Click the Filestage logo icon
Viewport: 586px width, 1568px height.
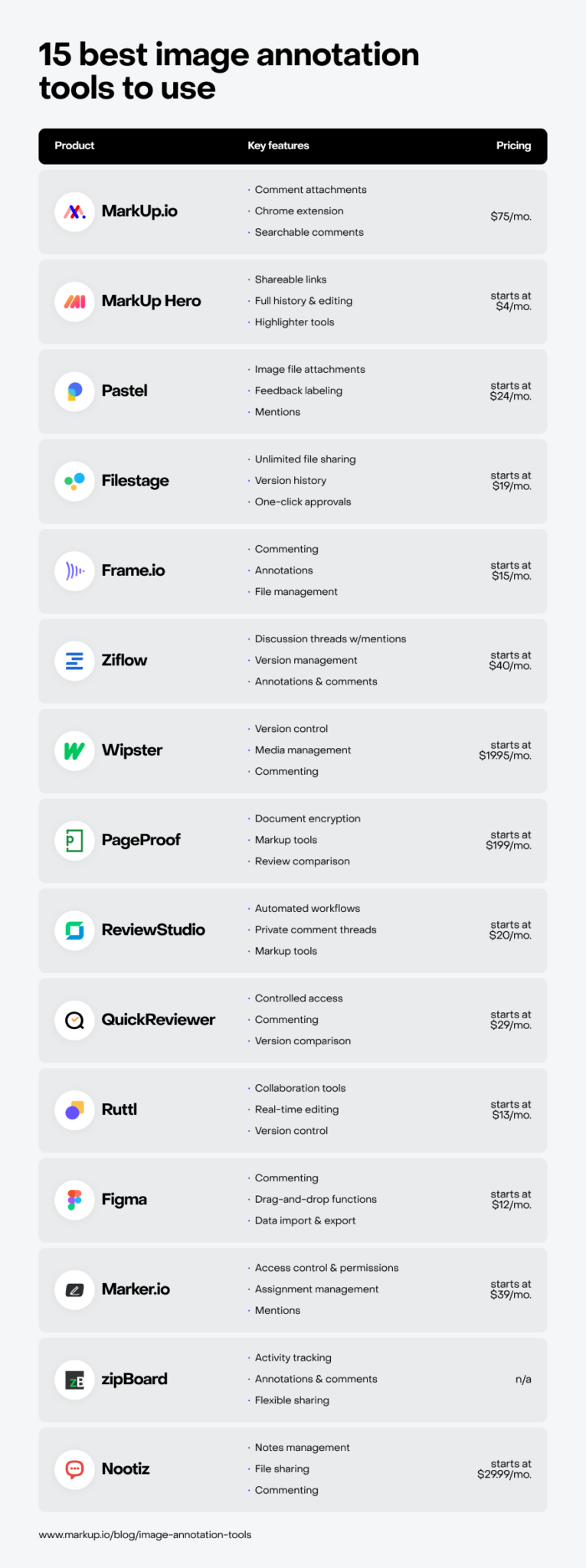(x=74, y=481)
